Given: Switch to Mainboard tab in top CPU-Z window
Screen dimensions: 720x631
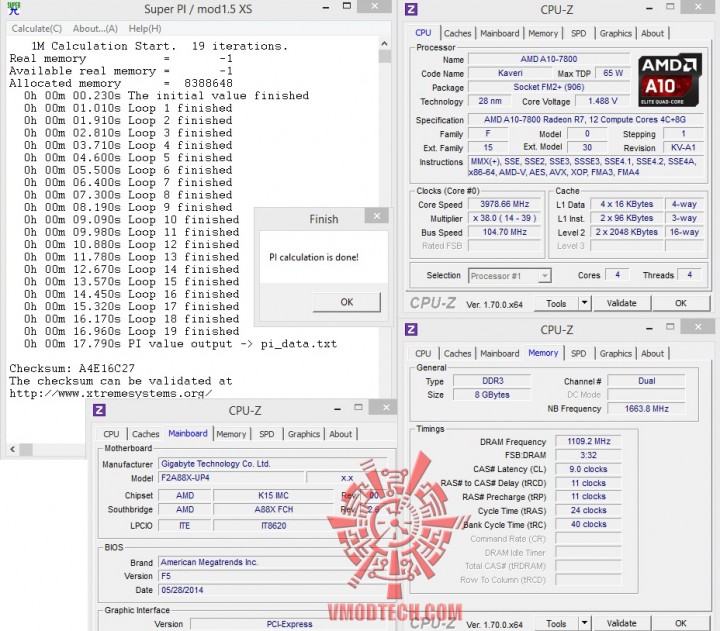Looking at the screenshot, I should 500,33.
